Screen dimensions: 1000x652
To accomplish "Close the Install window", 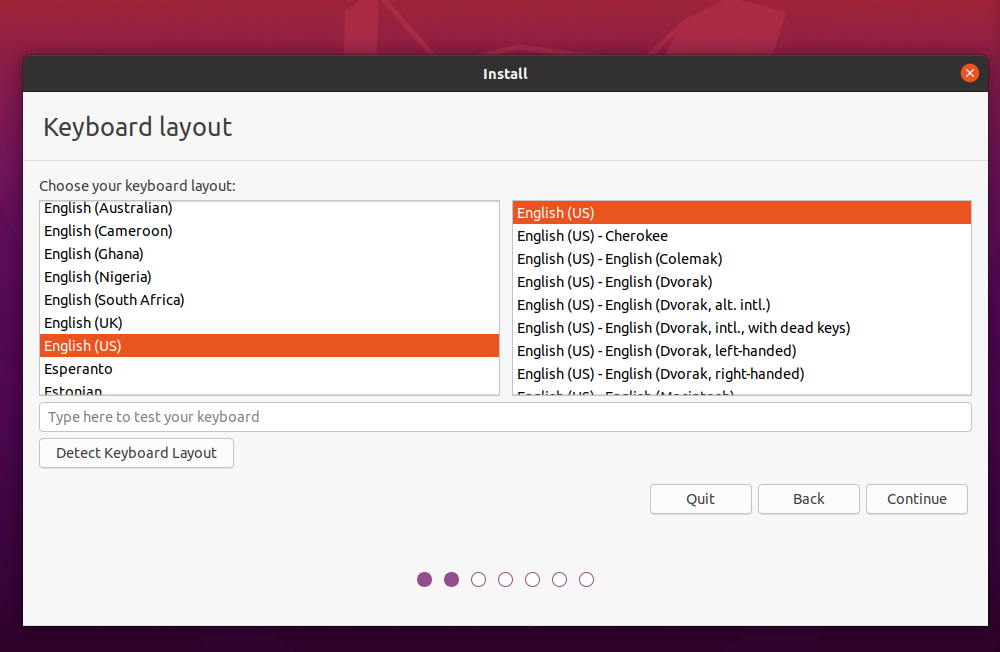I will [969, 73].
